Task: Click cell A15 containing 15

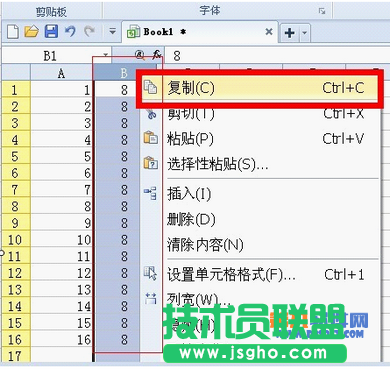Action: 61,323
